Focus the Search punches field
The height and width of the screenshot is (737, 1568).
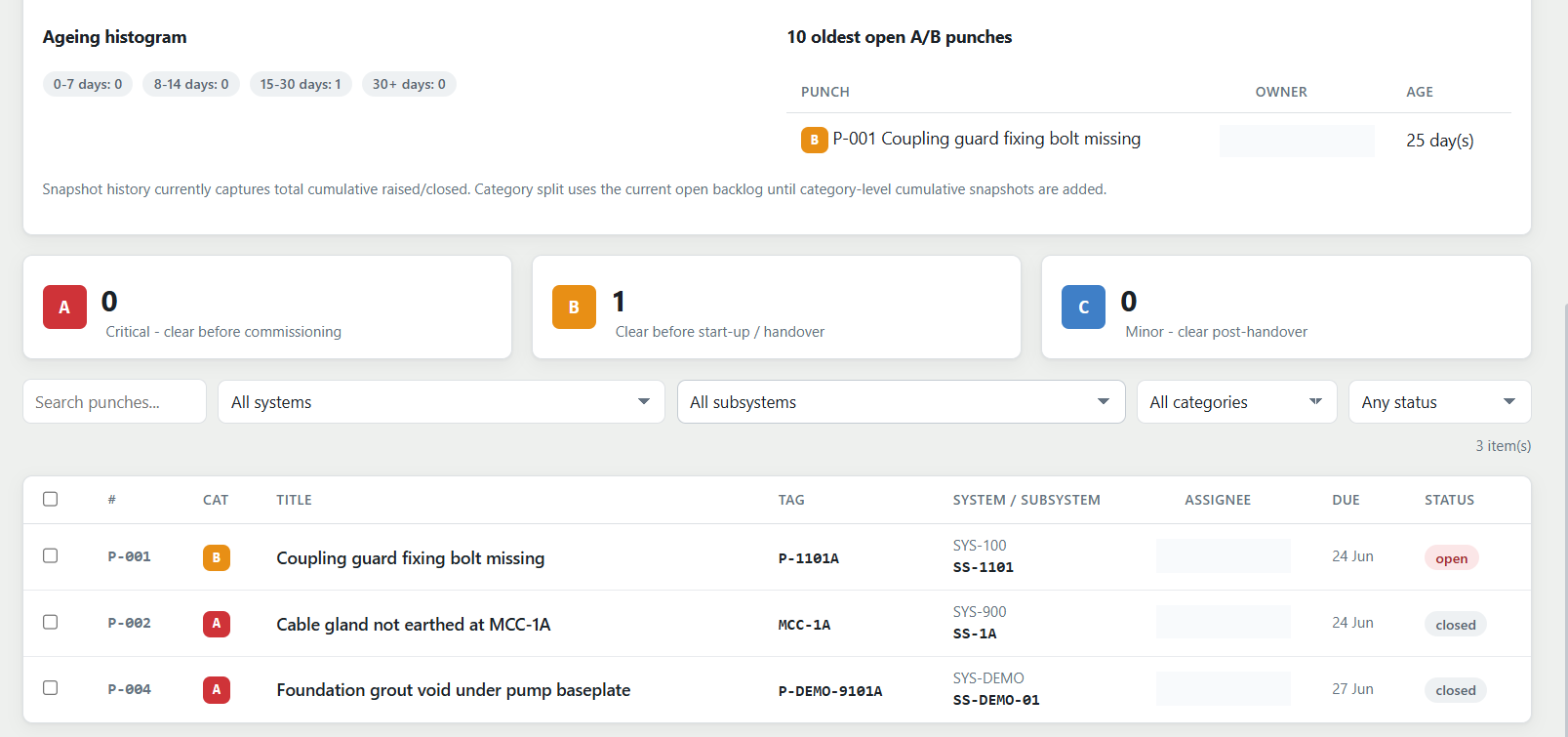coord(114,402)
